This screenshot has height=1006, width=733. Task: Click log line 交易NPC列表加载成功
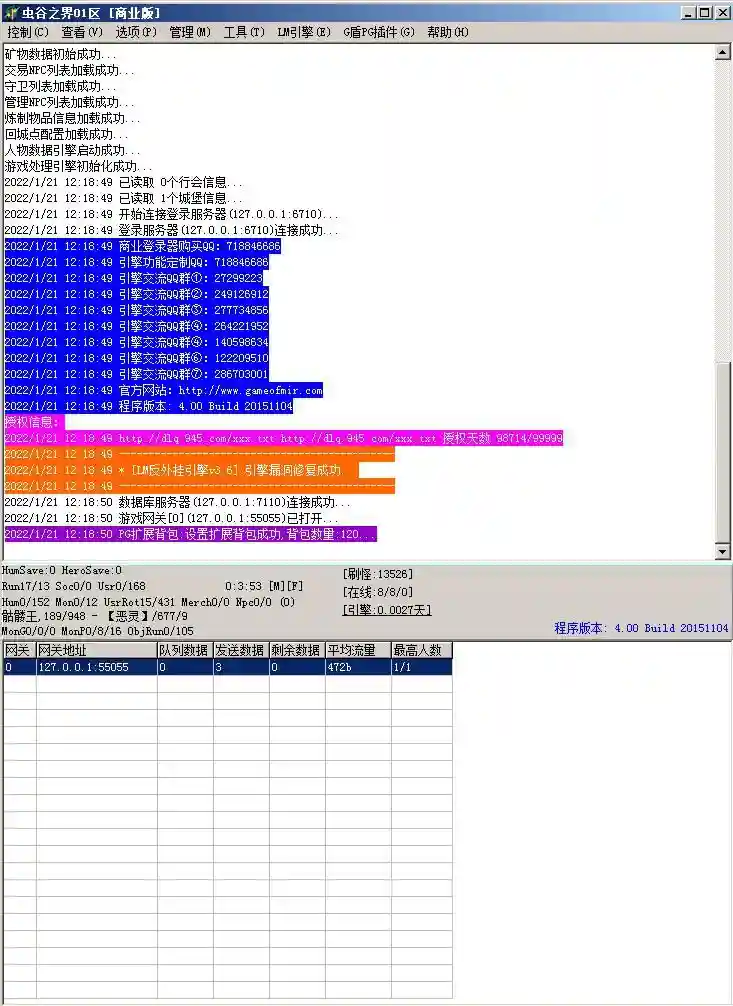click(x=69, y=71)
